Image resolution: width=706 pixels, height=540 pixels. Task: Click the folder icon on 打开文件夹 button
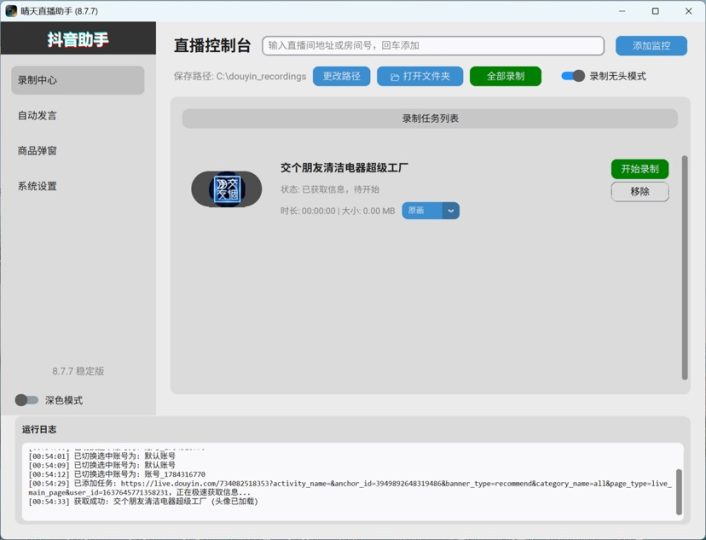click(x=394, y=77)
